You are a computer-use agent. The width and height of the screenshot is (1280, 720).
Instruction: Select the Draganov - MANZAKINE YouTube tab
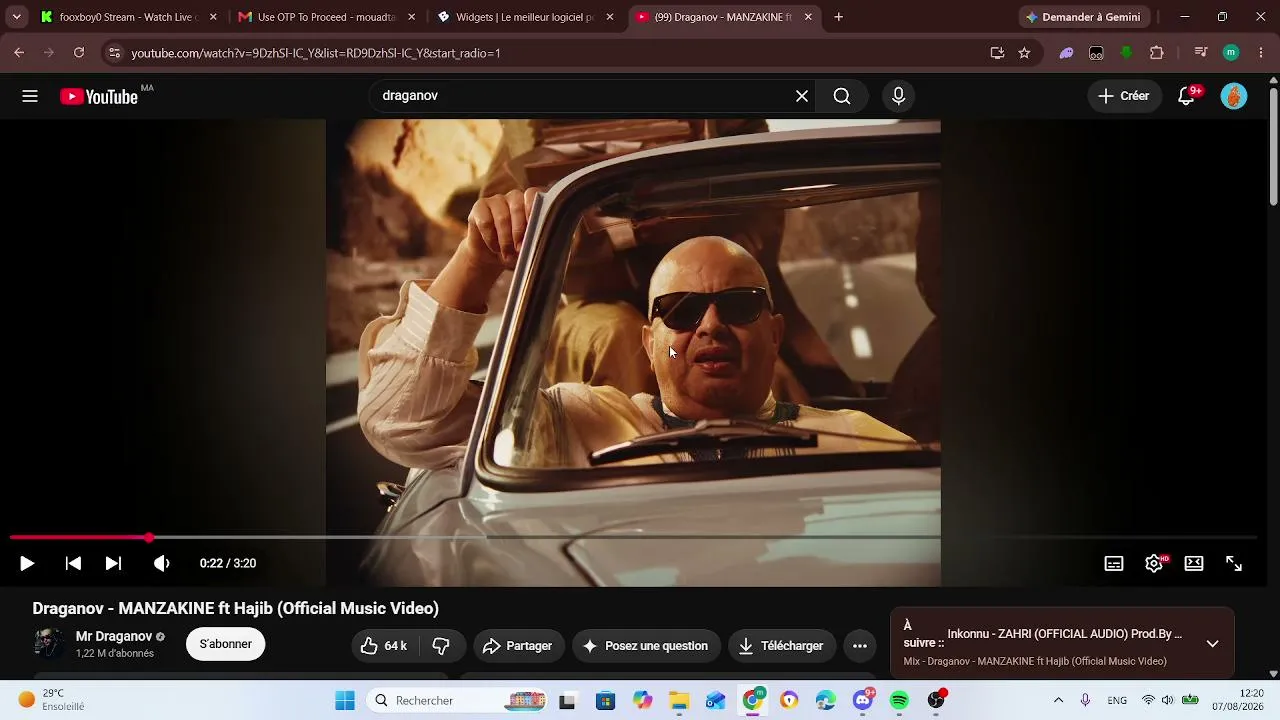(x=723, y=17)
